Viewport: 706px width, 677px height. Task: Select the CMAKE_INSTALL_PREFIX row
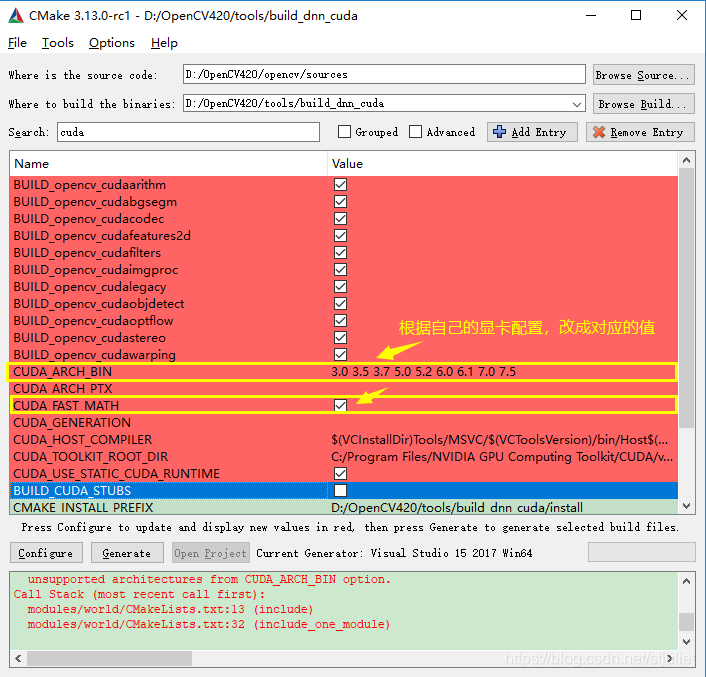pos(343,507)
